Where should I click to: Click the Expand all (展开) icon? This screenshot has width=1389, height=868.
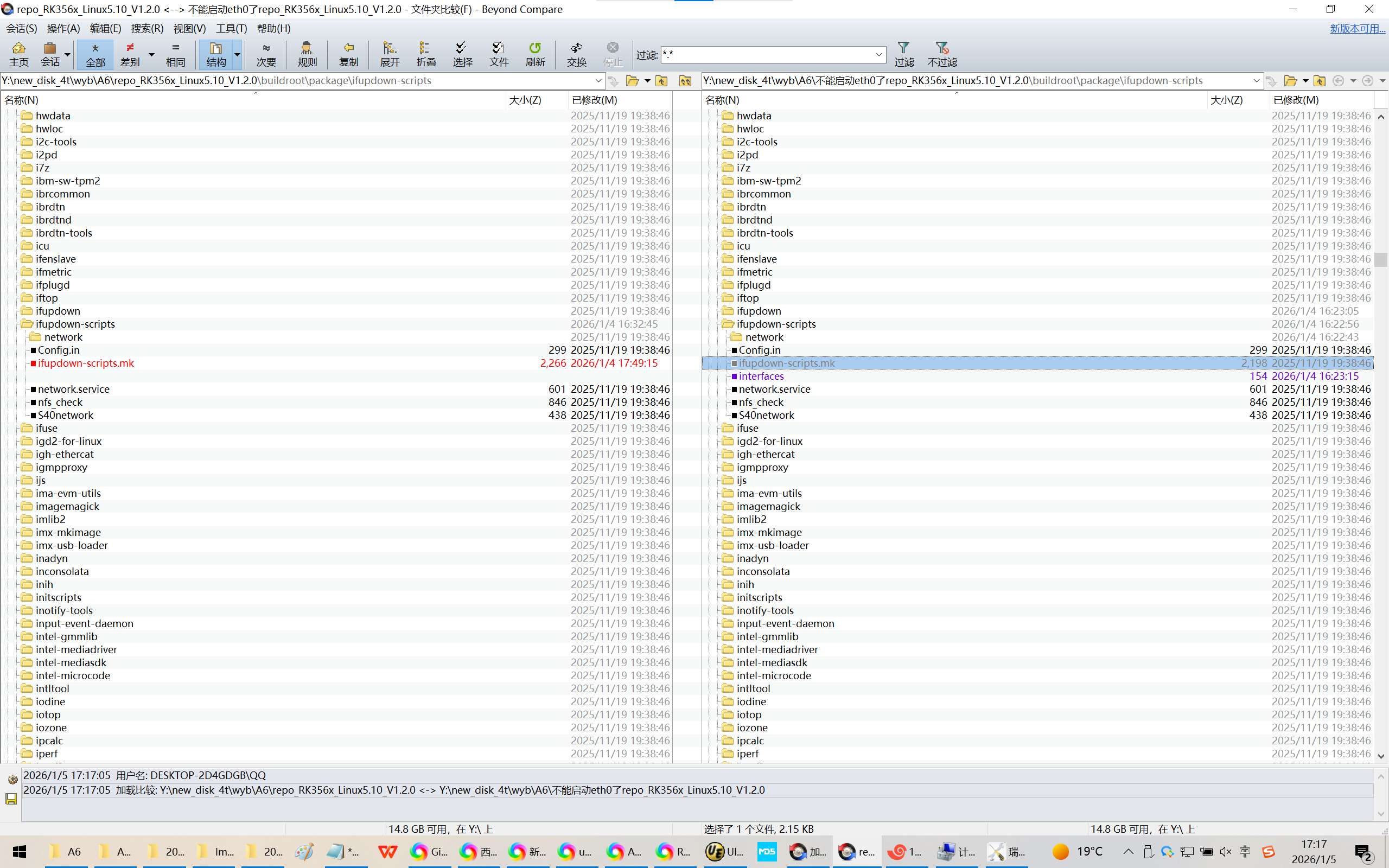(x=389, y=54)
